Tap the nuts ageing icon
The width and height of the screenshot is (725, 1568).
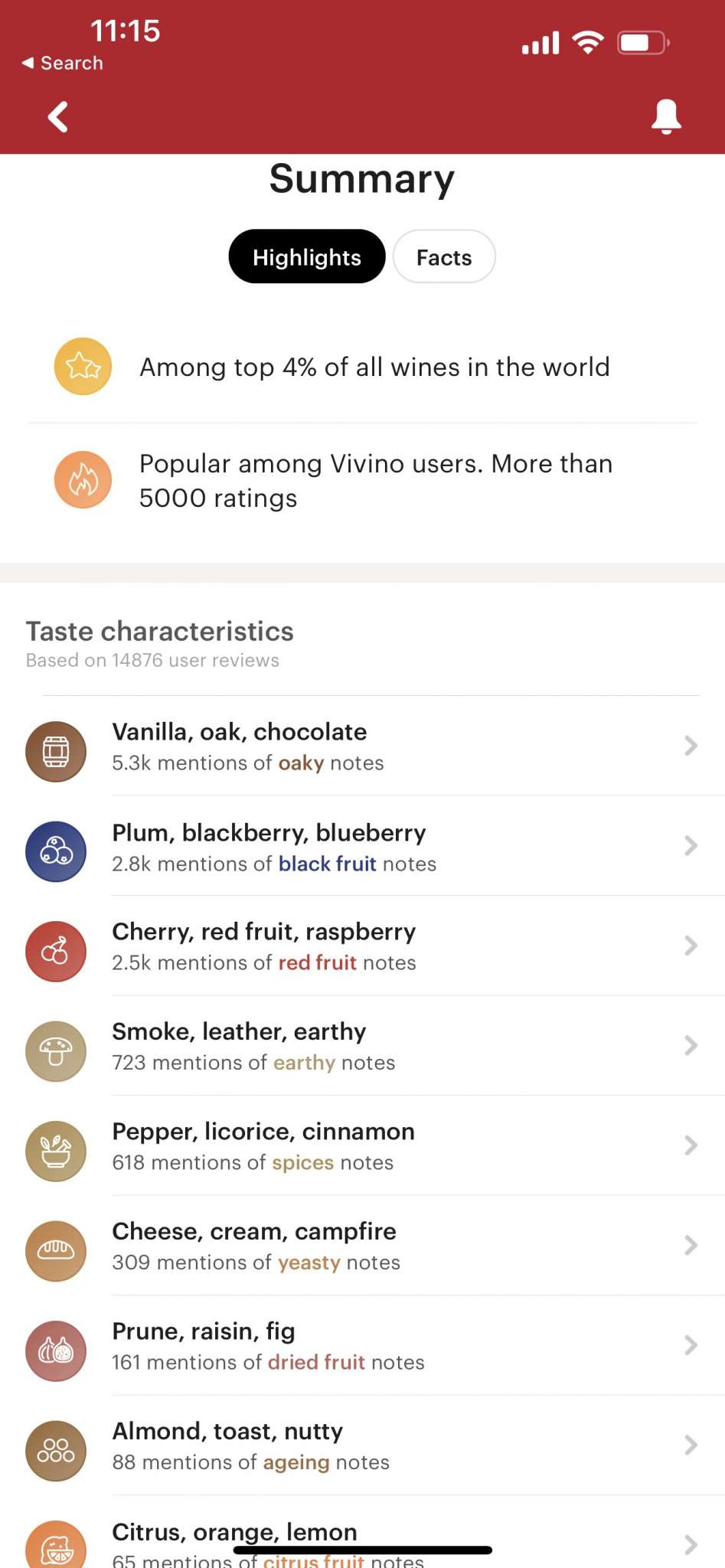click(x=56, y=1451)
